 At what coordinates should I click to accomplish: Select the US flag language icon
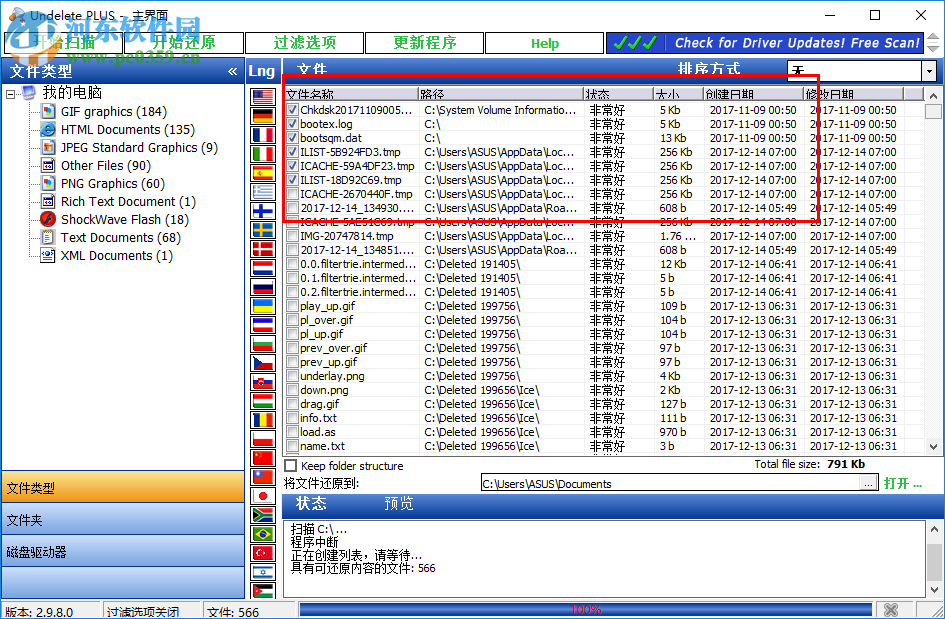pyautogui.click(x=262, y=97)
